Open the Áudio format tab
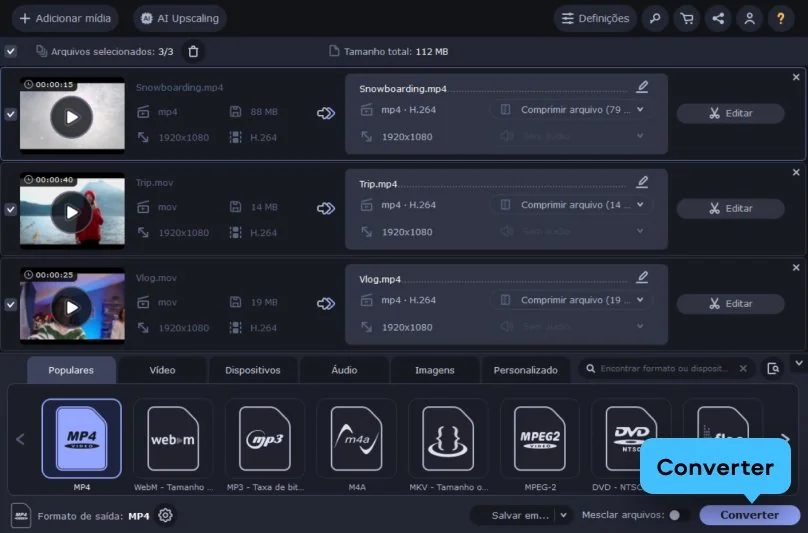This screenshot has width=808, height=533. coord(343,370)
